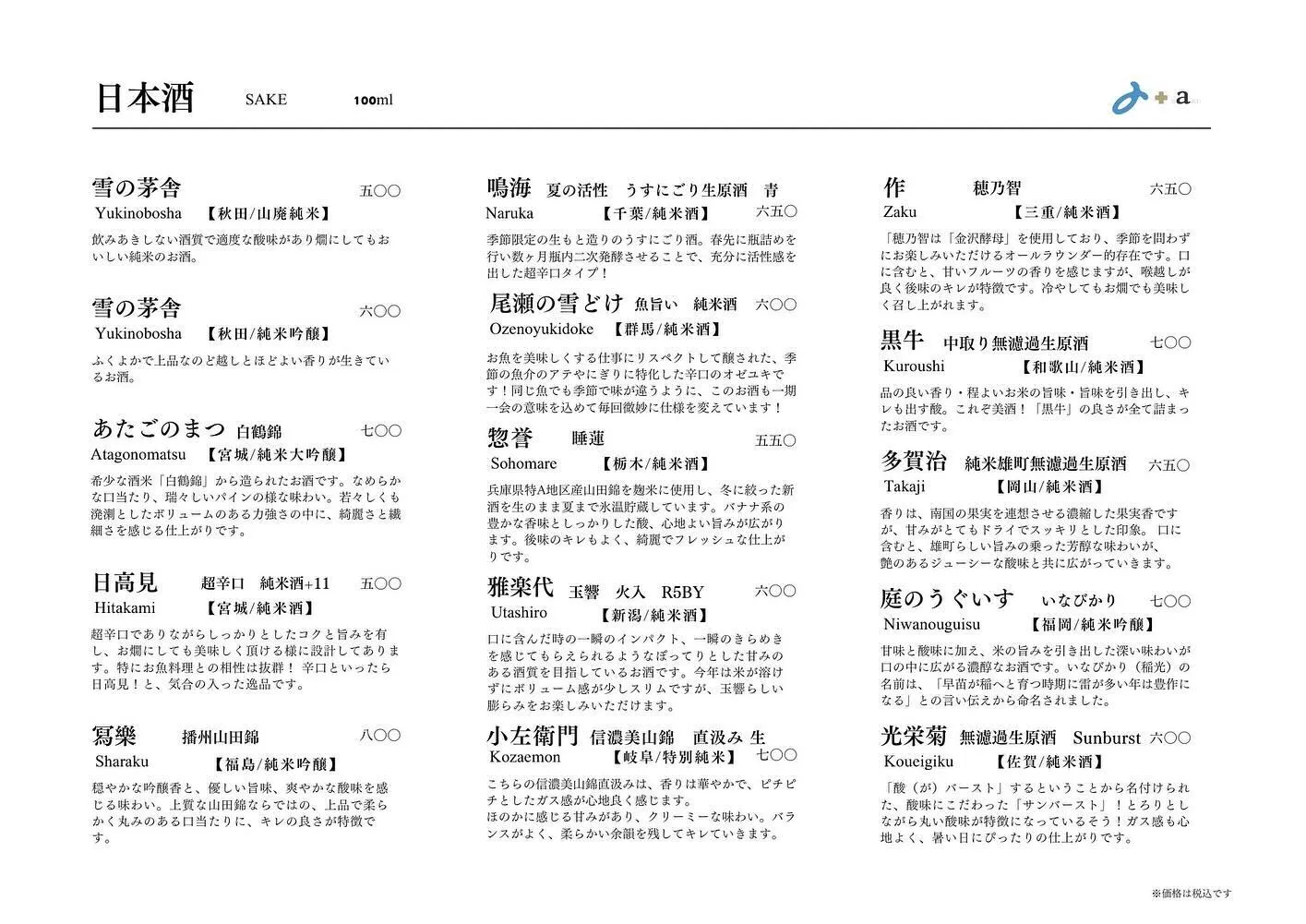Screen dimensions: 1306x924
Task: Click the 【福島/純米吟醸】 label
Action: point(275,763)
